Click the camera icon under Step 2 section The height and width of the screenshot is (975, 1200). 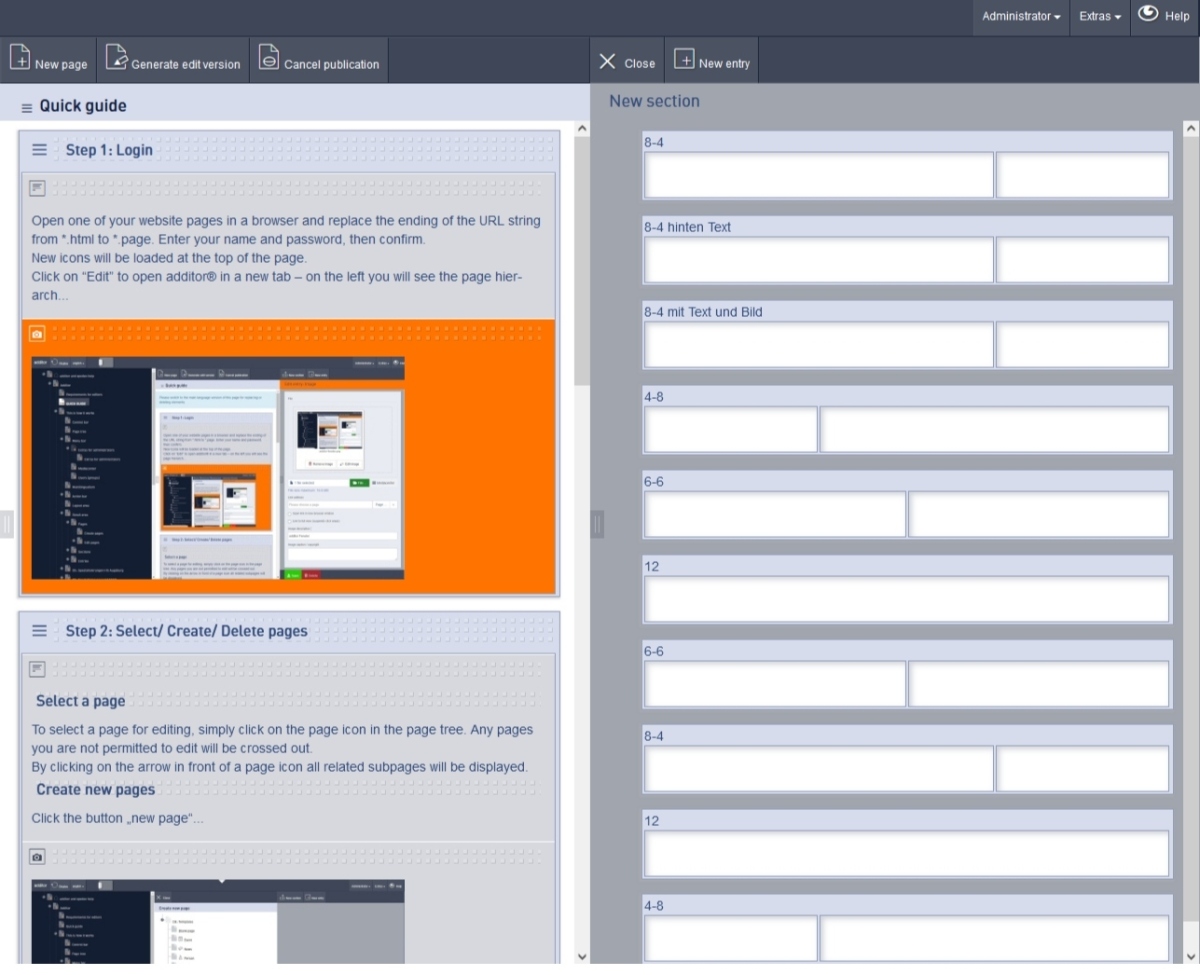37,857
